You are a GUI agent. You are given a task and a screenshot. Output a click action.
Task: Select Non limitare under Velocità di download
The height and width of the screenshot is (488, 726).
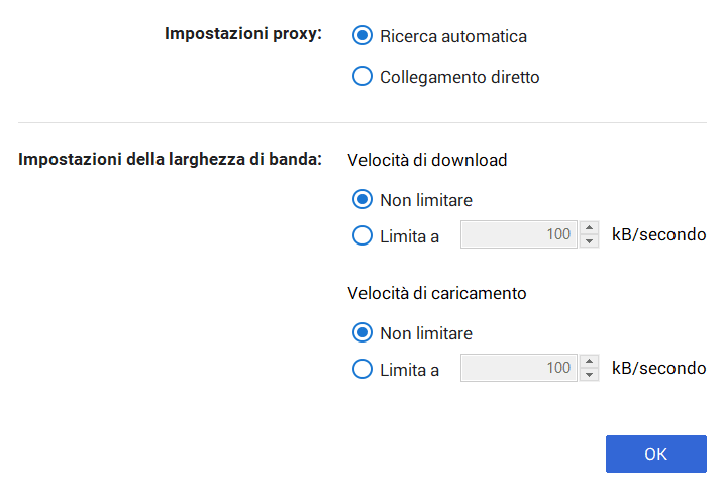(362, 199)
